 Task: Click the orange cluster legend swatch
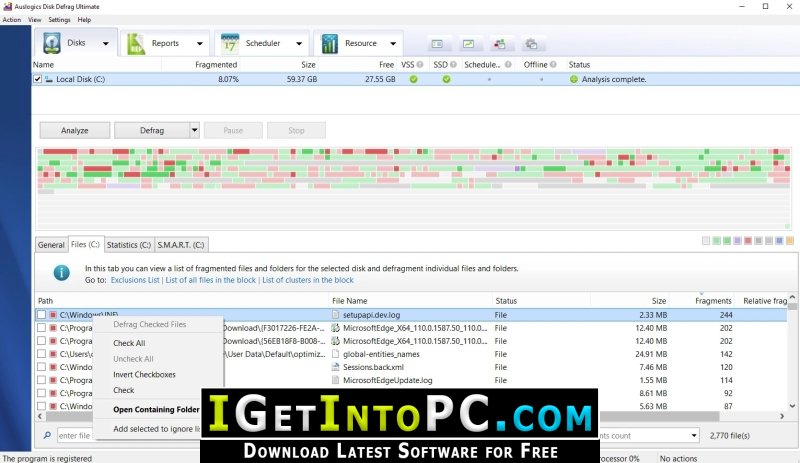[790, 240]
